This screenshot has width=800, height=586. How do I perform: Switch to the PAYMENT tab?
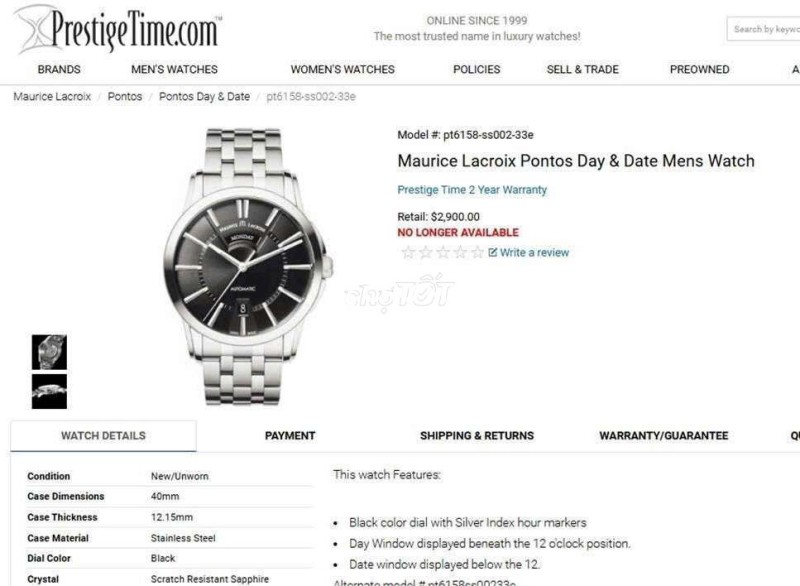290,436
